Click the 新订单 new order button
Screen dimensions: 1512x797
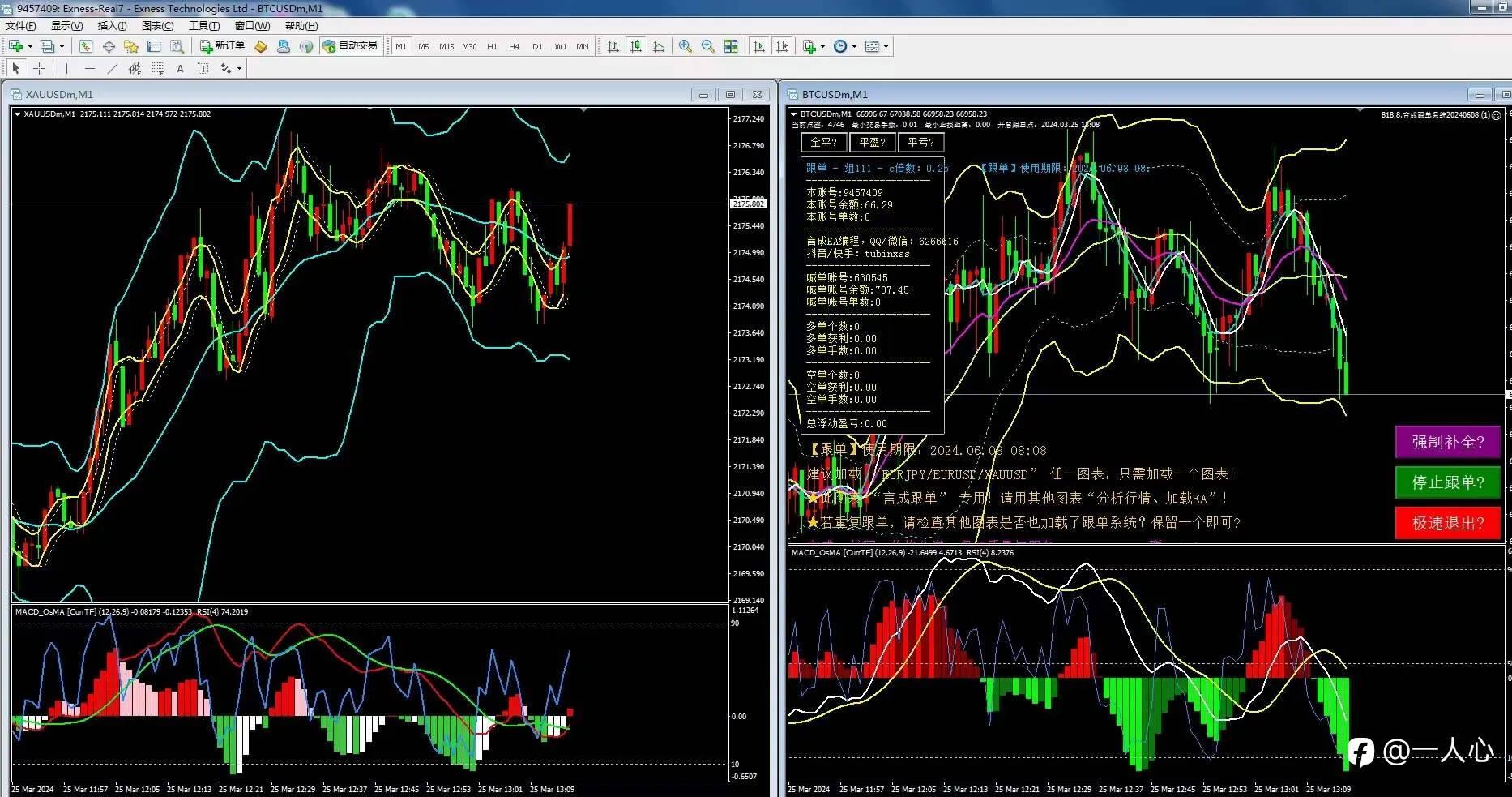coord(223,46)
